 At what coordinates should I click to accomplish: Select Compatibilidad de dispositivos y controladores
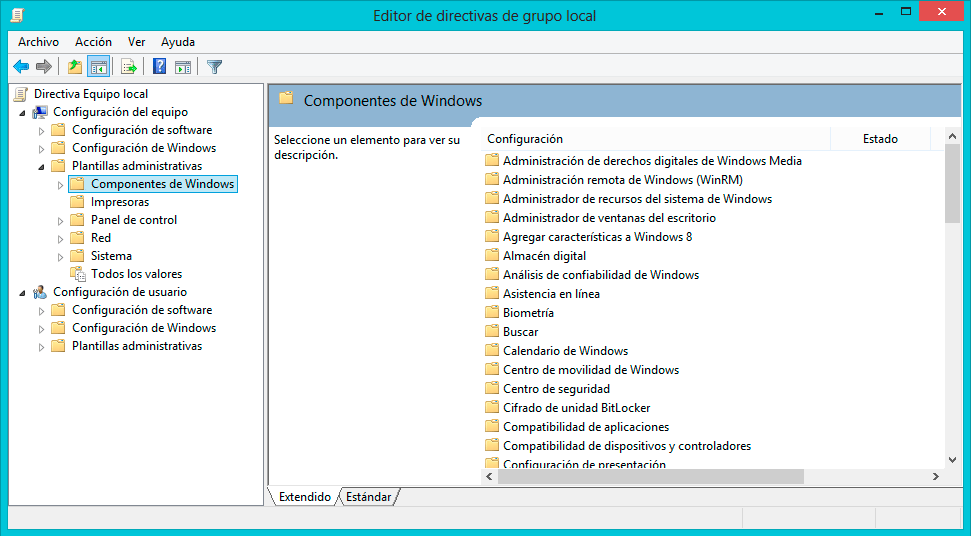(627, 446)
